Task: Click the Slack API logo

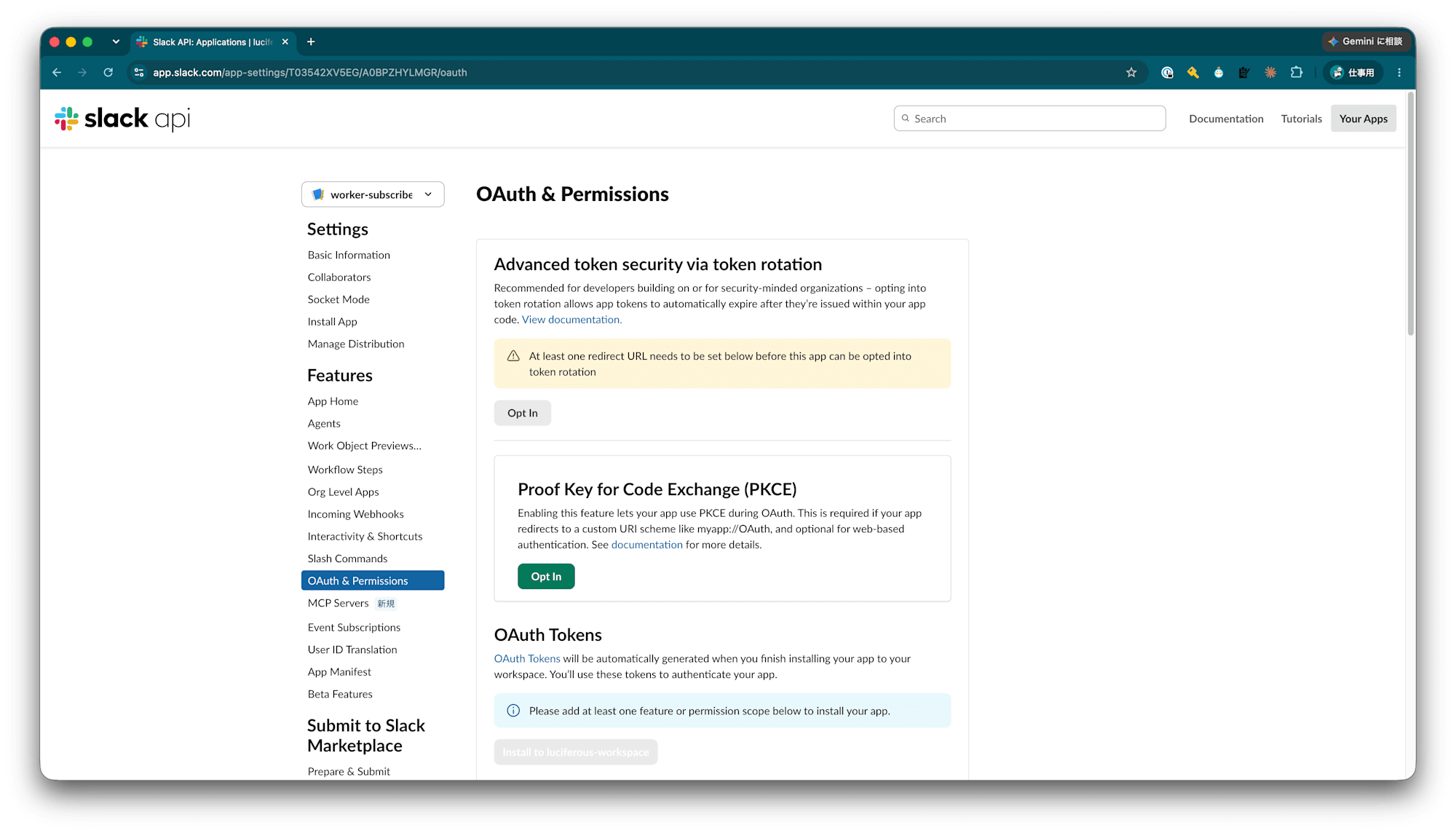Action: pos(122,119)
